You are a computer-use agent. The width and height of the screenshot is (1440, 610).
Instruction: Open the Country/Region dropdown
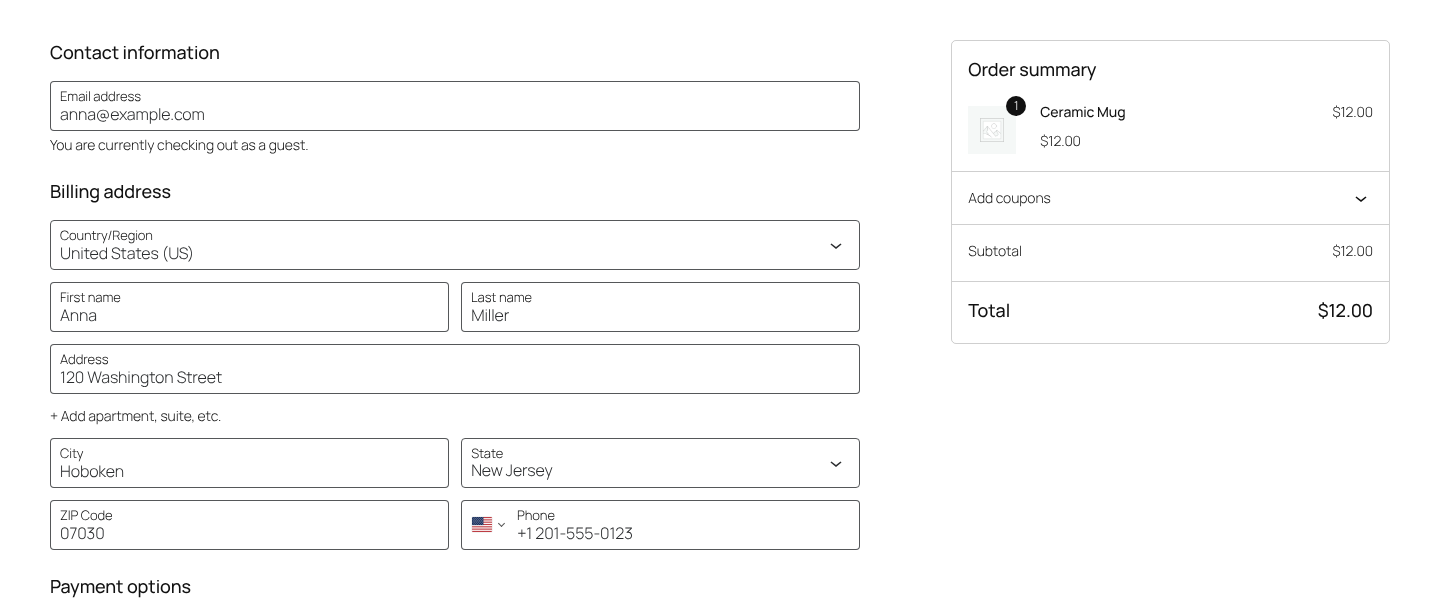455,245
